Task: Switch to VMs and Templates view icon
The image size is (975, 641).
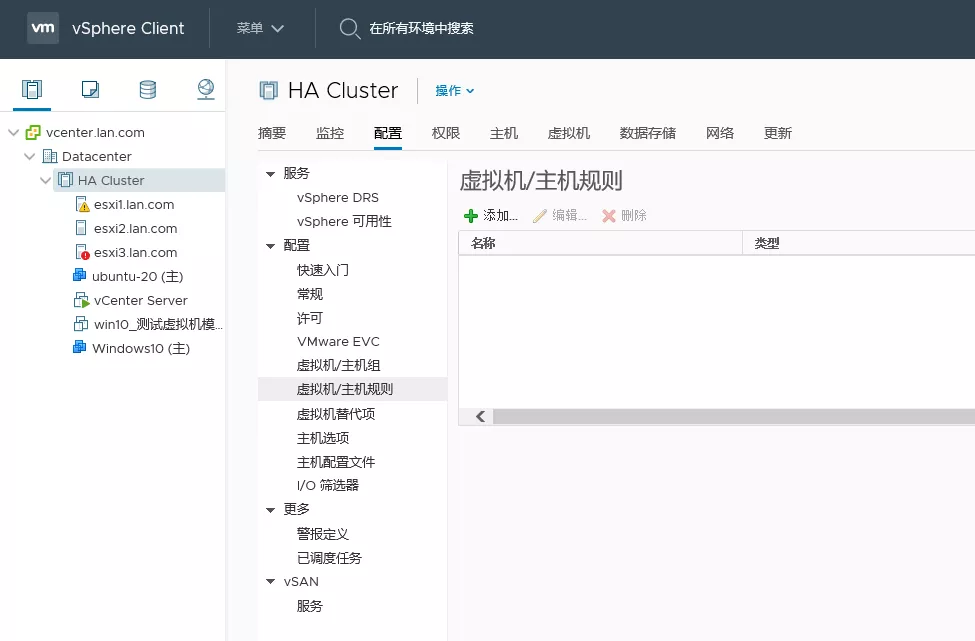Action: tap(90, 90)
